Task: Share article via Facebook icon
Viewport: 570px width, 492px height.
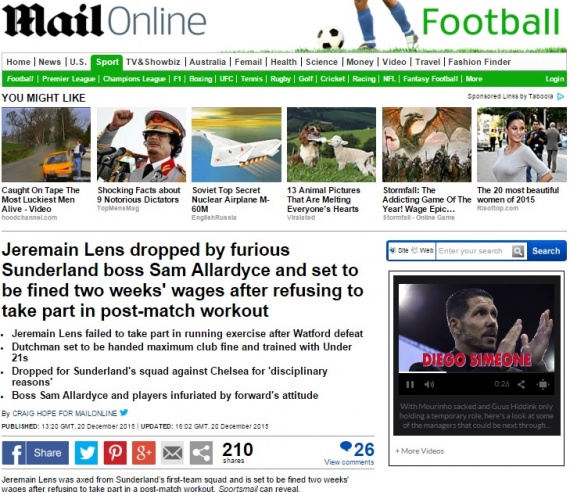Action: (x=35, y=453)
